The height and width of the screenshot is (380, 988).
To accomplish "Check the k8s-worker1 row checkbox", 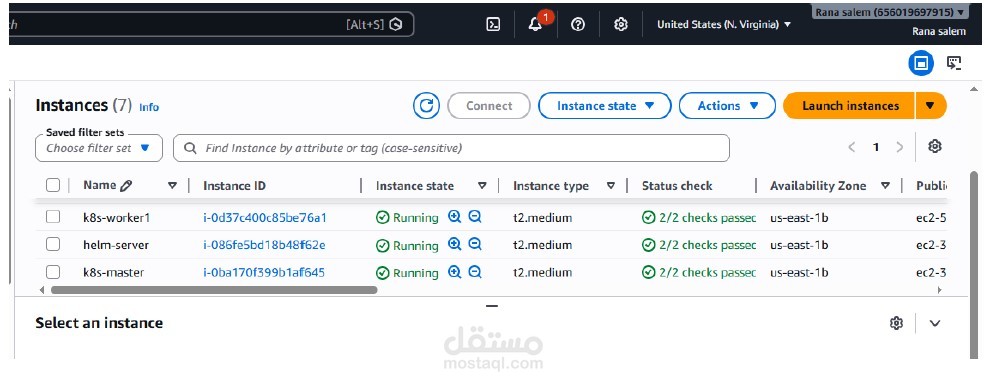I will point(53,217).
